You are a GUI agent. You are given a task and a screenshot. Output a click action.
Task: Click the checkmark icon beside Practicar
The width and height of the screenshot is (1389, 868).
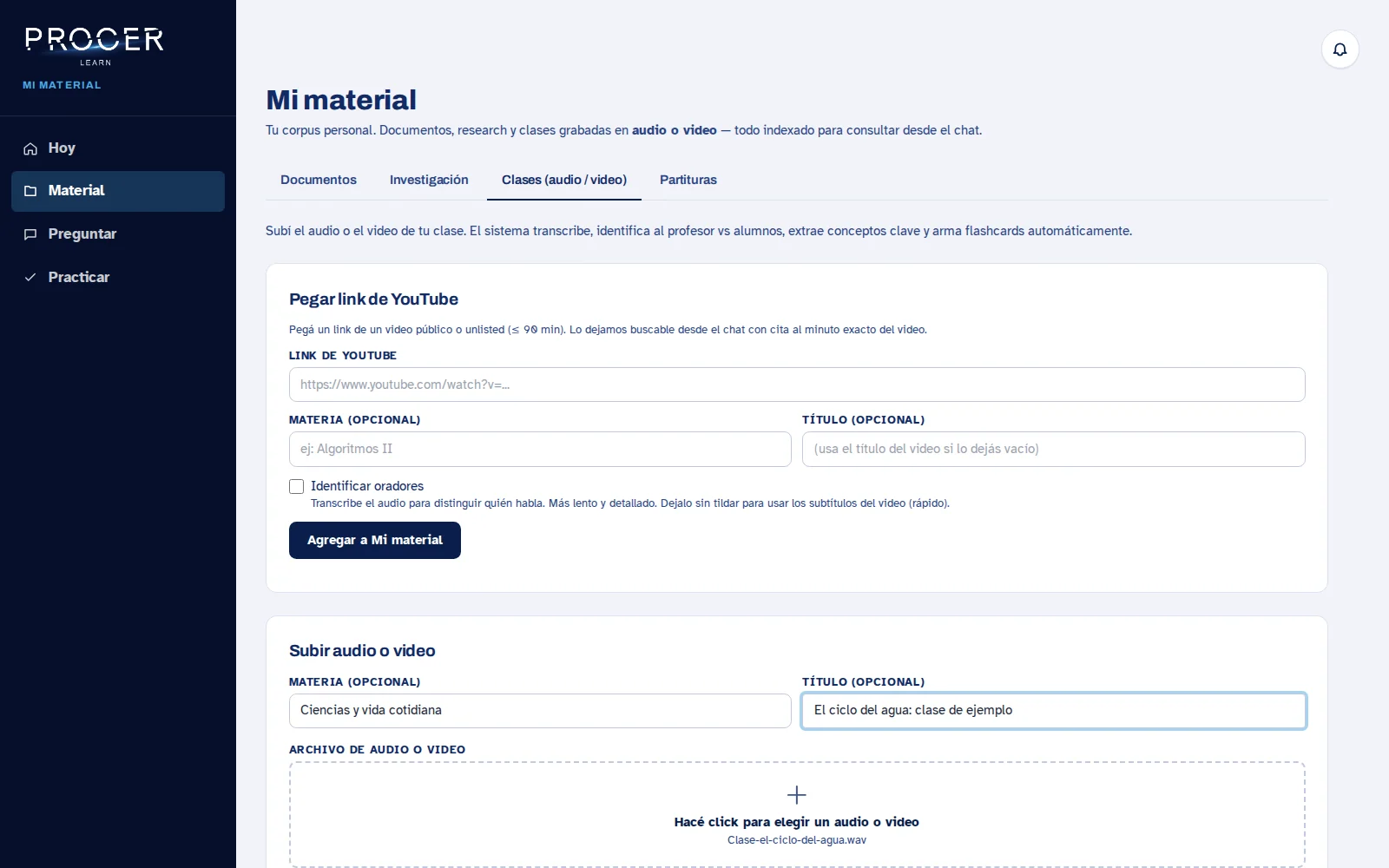30,278
